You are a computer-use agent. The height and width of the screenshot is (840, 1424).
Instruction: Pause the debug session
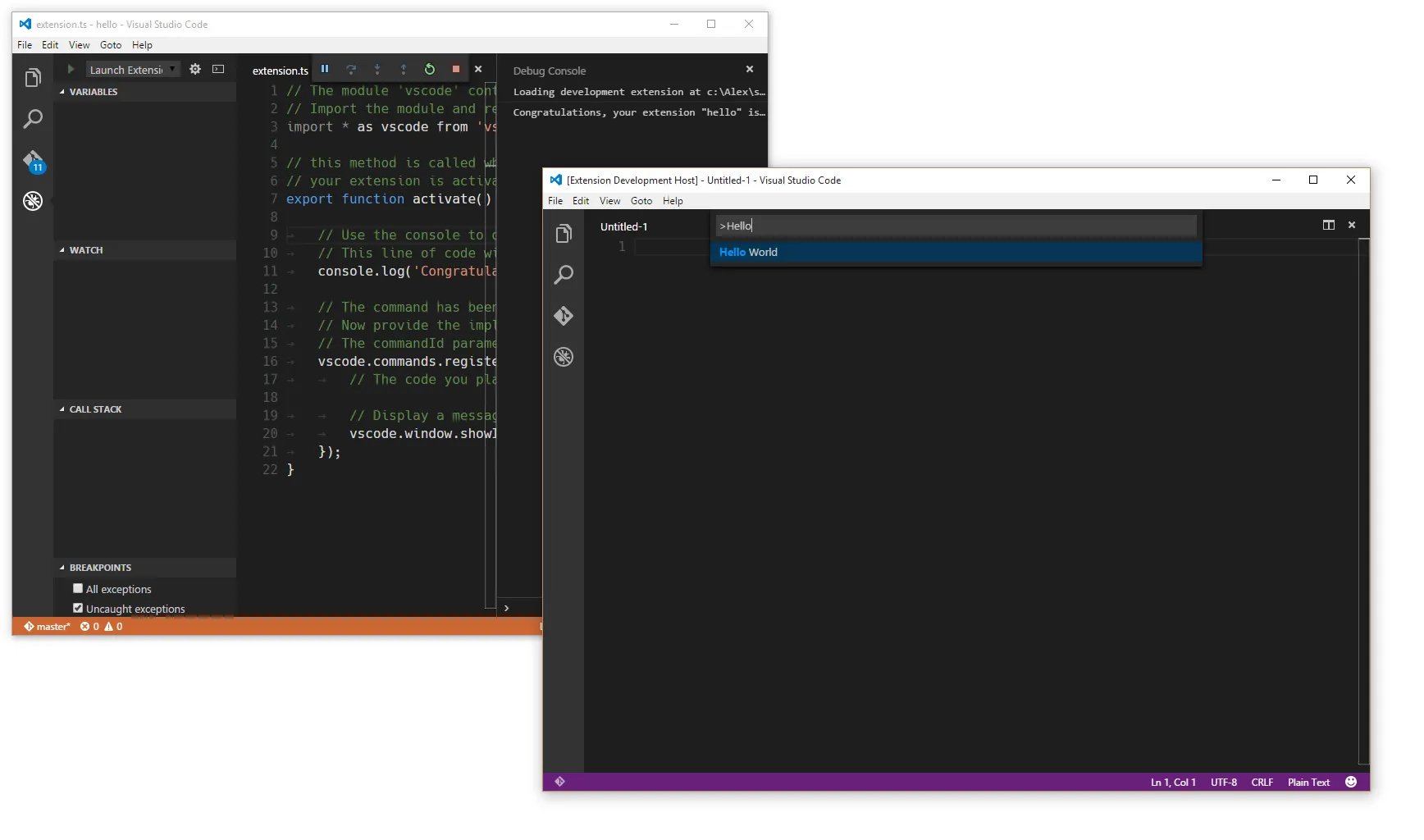325,70
